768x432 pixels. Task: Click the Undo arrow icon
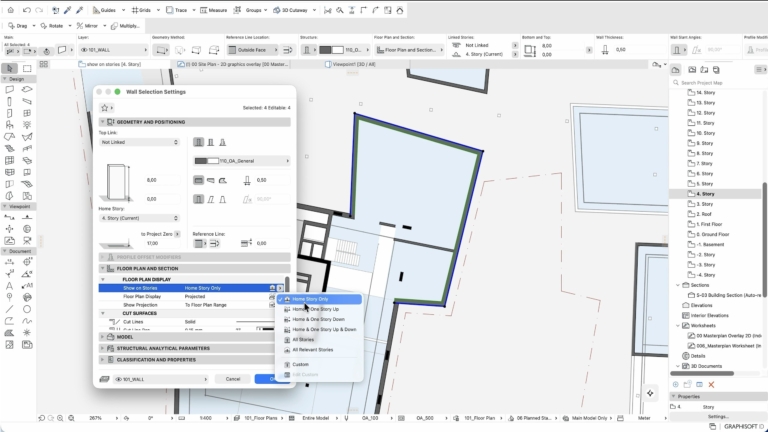27,10
